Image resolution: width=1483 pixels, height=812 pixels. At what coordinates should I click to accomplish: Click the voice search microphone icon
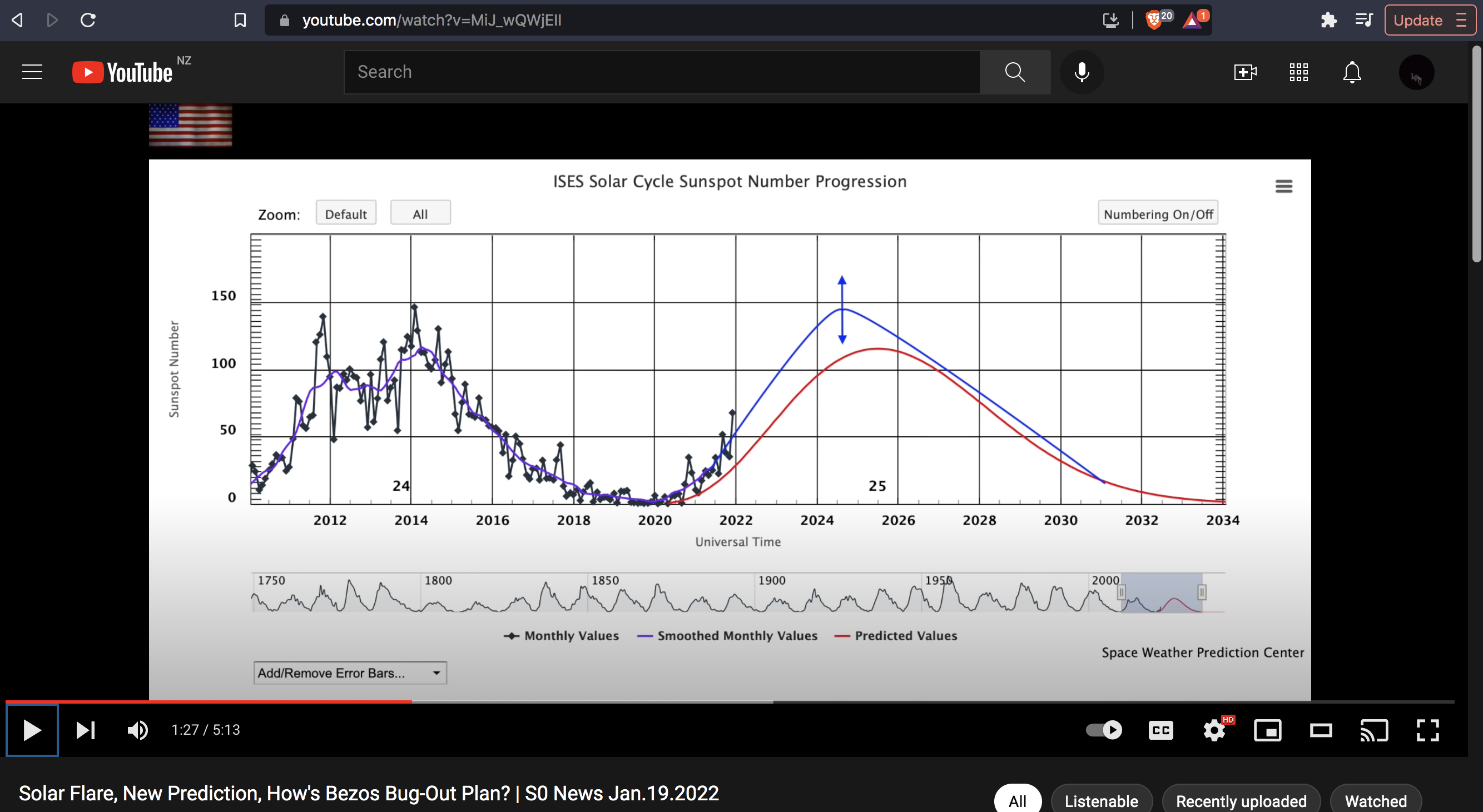point(1081,72)
